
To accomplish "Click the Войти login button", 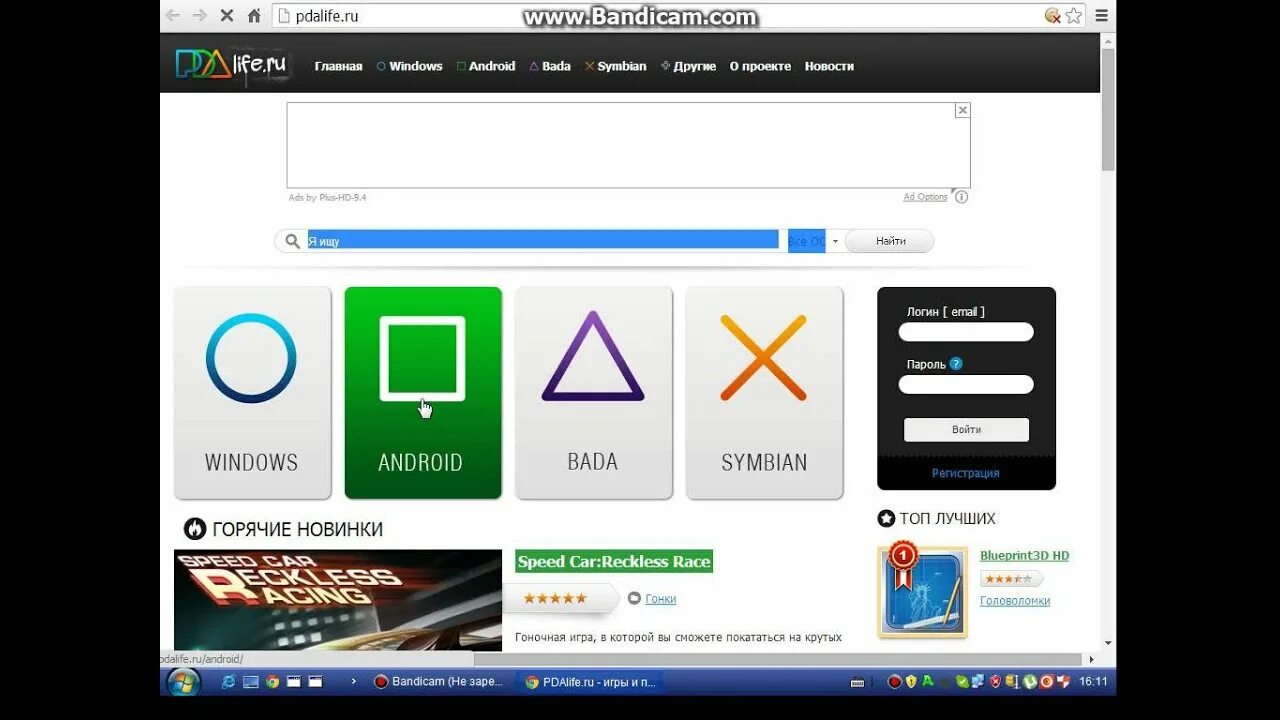I will tap(966, 429).
